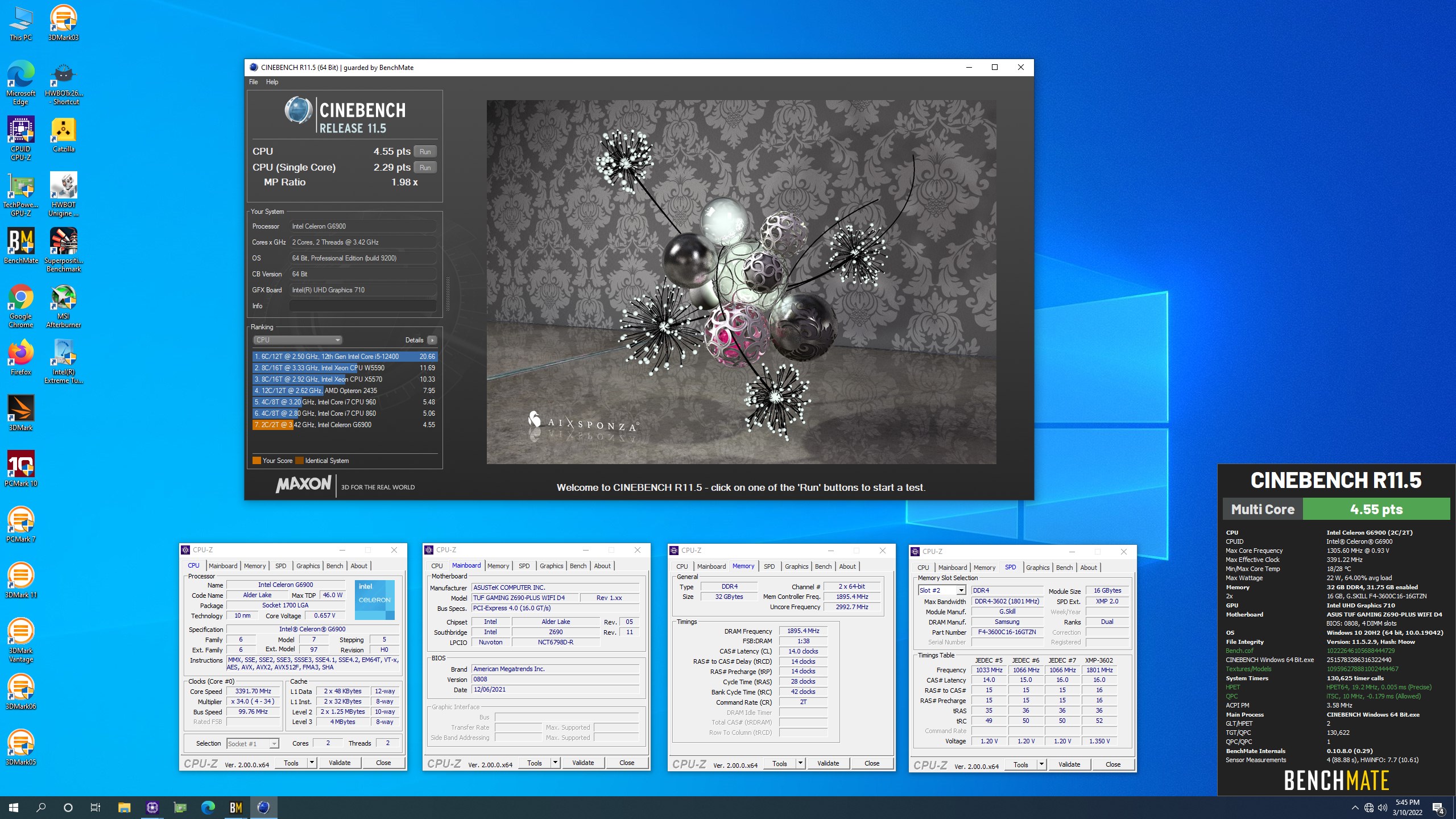The height and width of the screenshot is (819, 1456).
Task: Click the Bench.cof file integrity entry
Action: (1239, 651)
